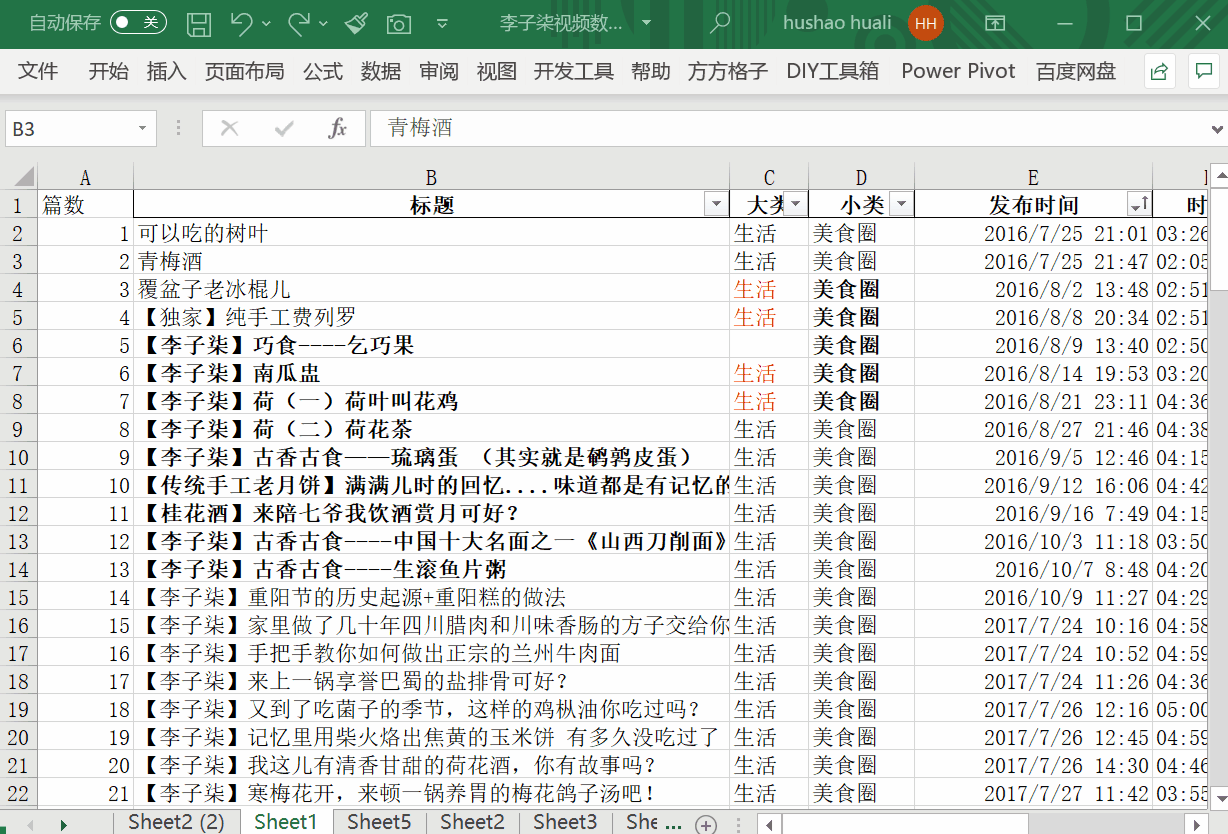1228x834 pixels.
Task: Click the camera screenshot icon
Action: 399,23
